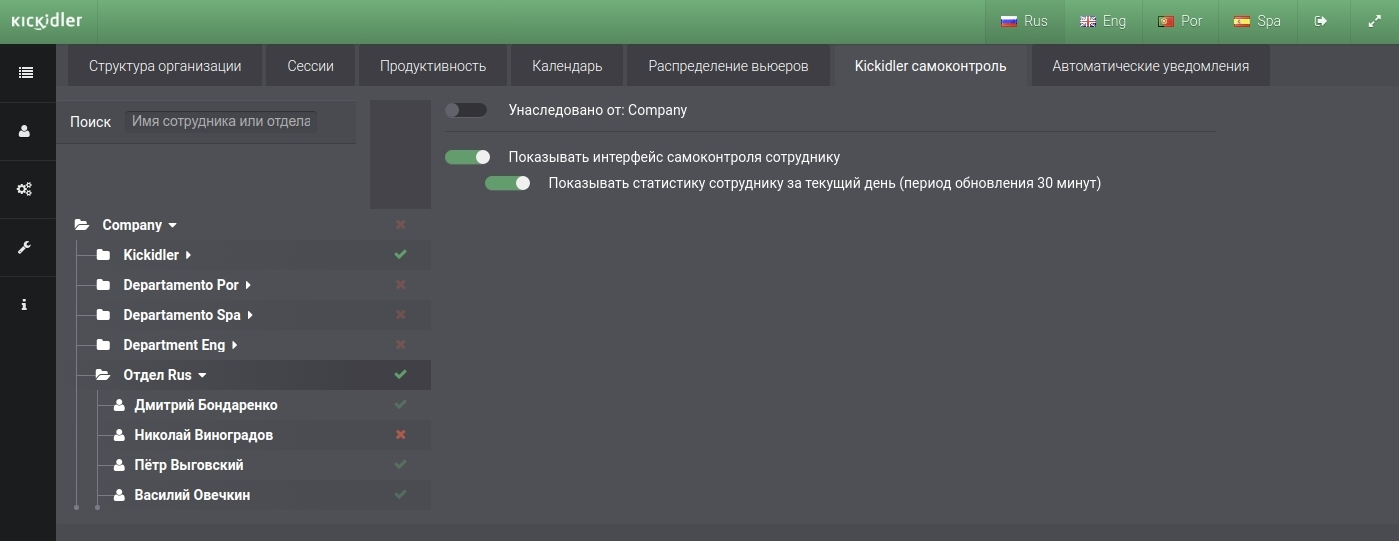Switch language to Eng
The height and width of the screenshot is (541, 1399).
[1102, 21]
